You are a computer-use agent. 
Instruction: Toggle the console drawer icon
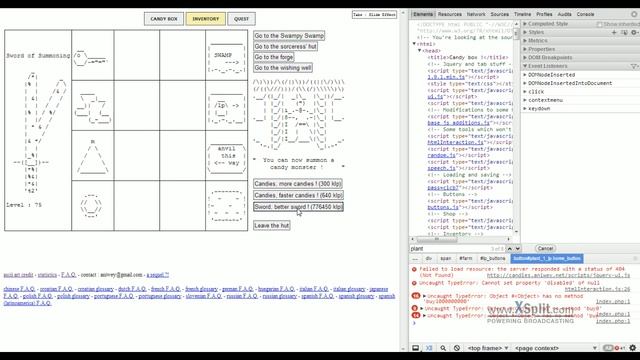(429, 348)
